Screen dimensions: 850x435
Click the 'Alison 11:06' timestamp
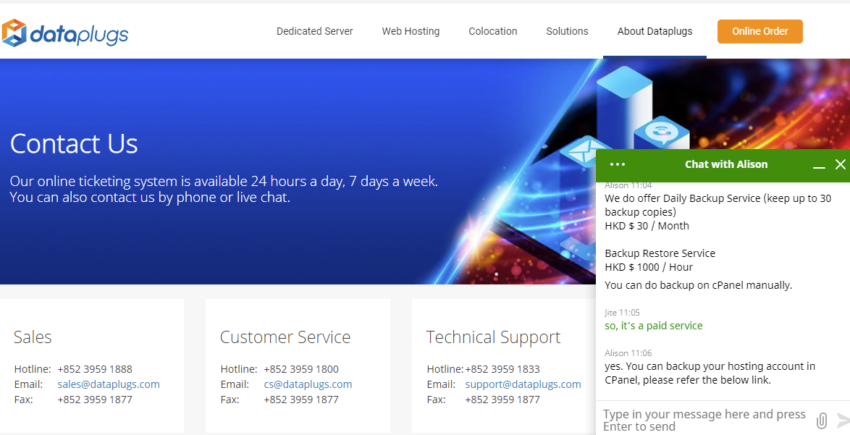point(628,353)
